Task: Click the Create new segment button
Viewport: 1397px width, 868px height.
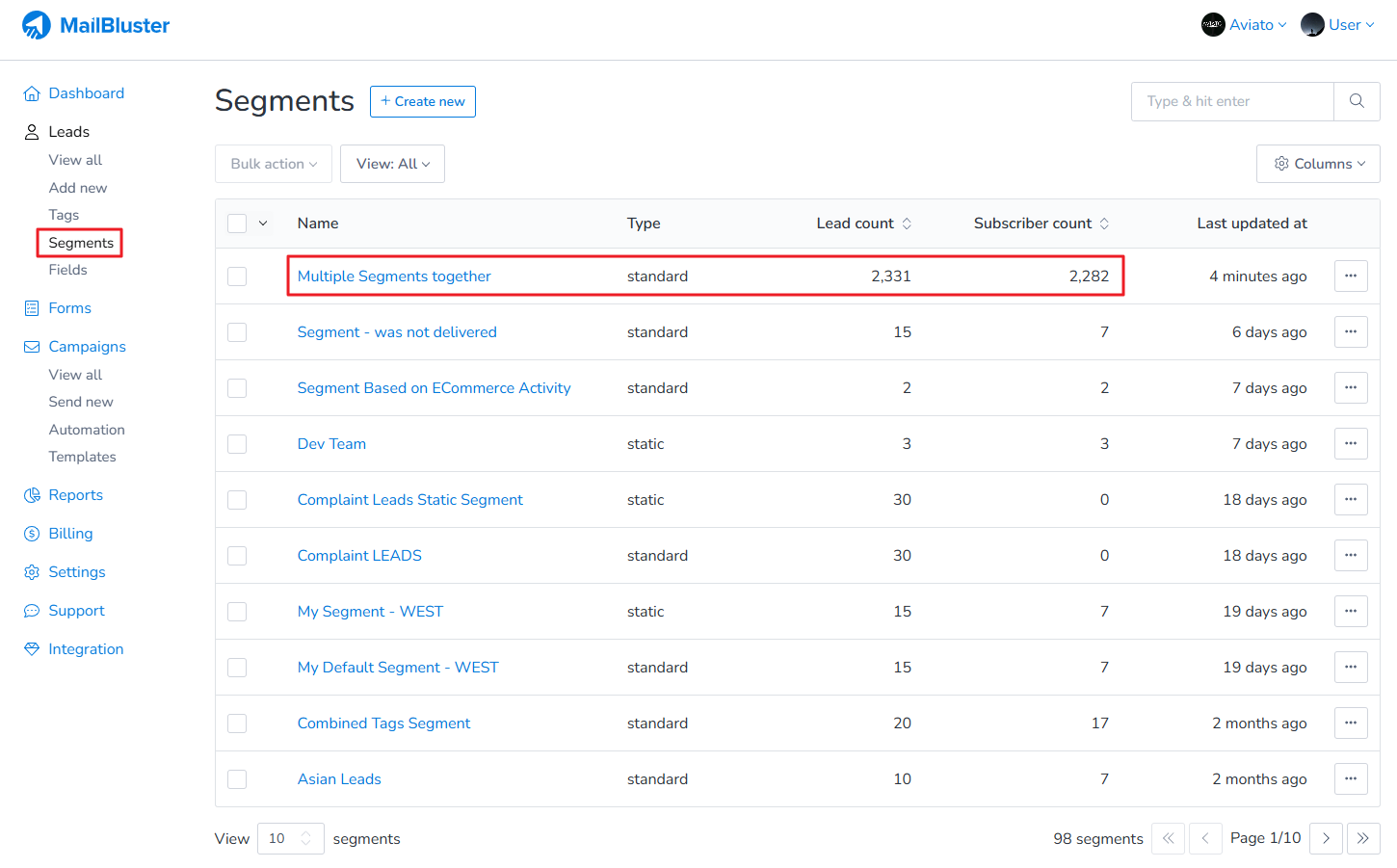Action: tap(422, 101)
